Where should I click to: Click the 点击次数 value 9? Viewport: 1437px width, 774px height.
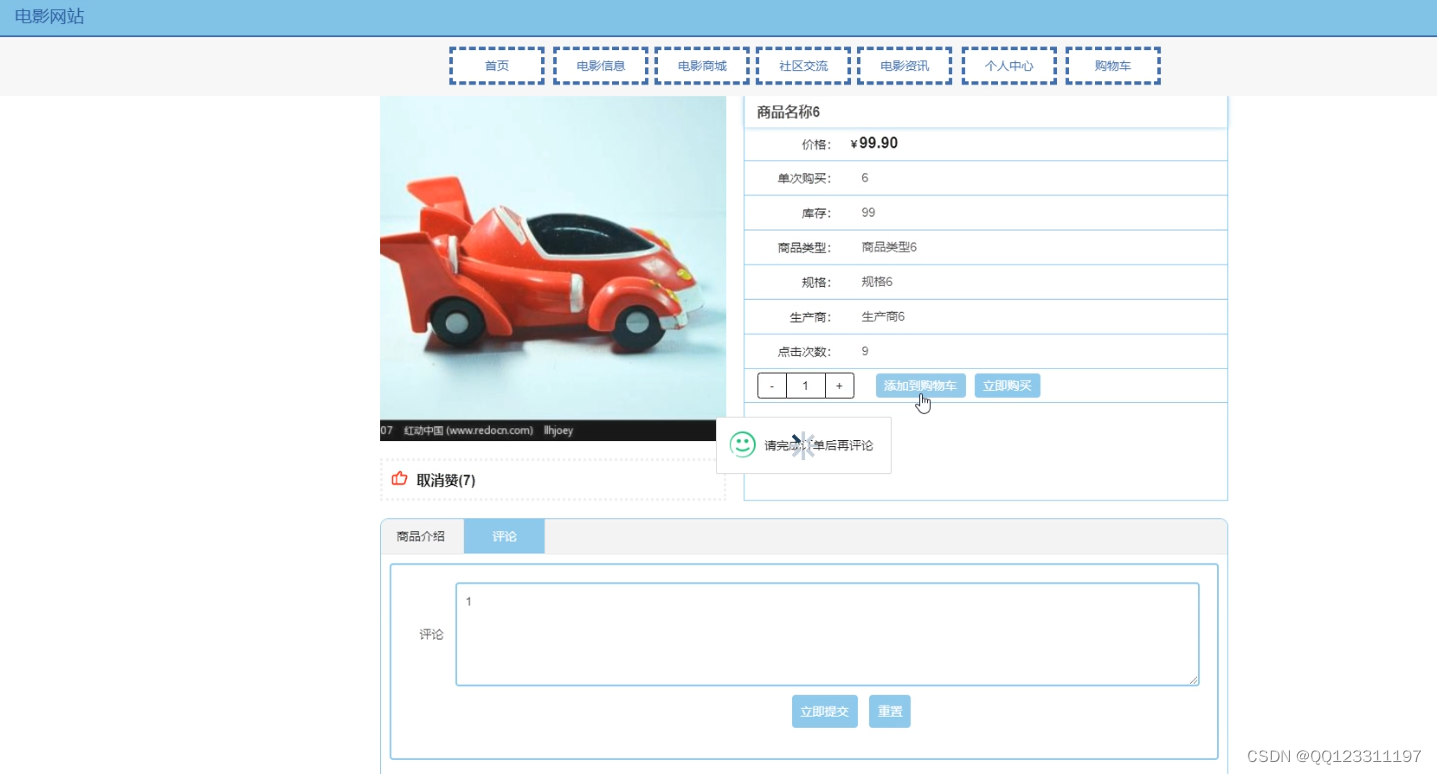[x=865, y=351]
